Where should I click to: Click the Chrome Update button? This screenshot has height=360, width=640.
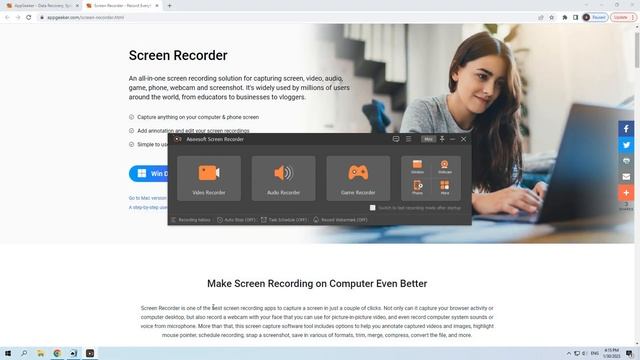point(623,18)
